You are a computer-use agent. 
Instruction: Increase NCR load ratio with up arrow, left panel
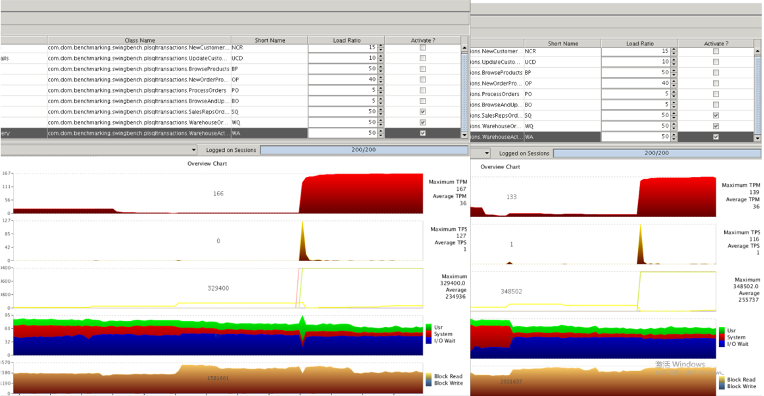tap(381, 46)
